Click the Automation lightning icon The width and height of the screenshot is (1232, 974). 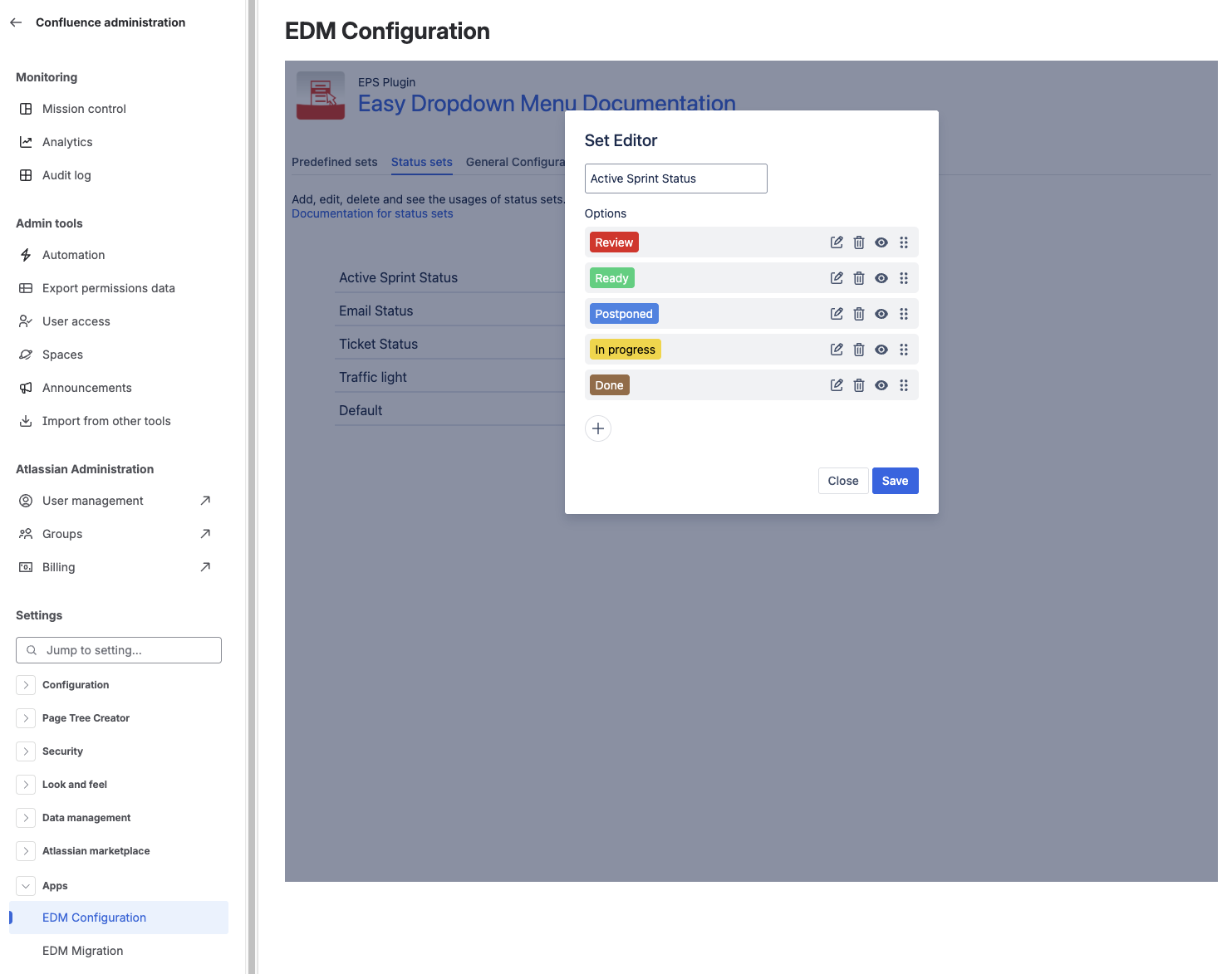(26, 255)
